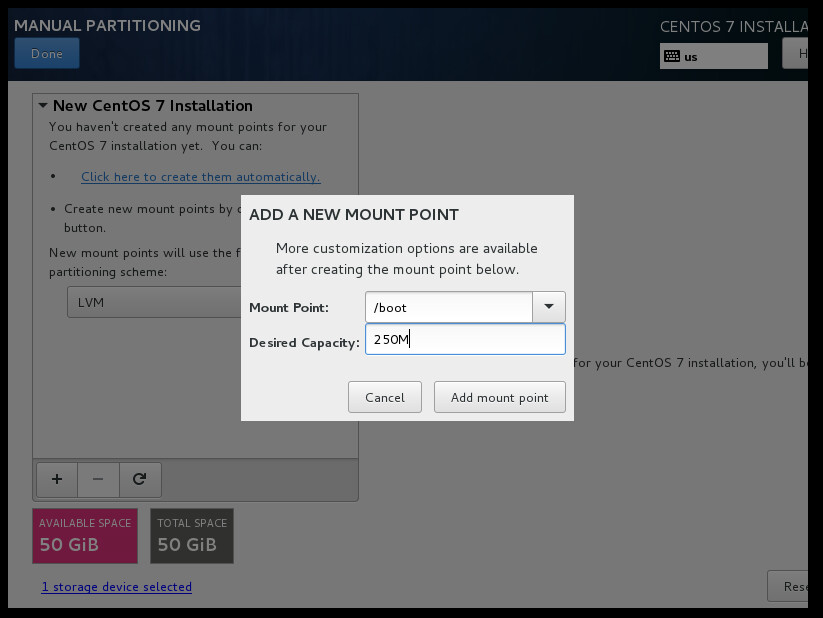Viewport: 823px width, 618px height.
Task: Click the plus icon to add mount point
Action: click(x=57, y=479)
